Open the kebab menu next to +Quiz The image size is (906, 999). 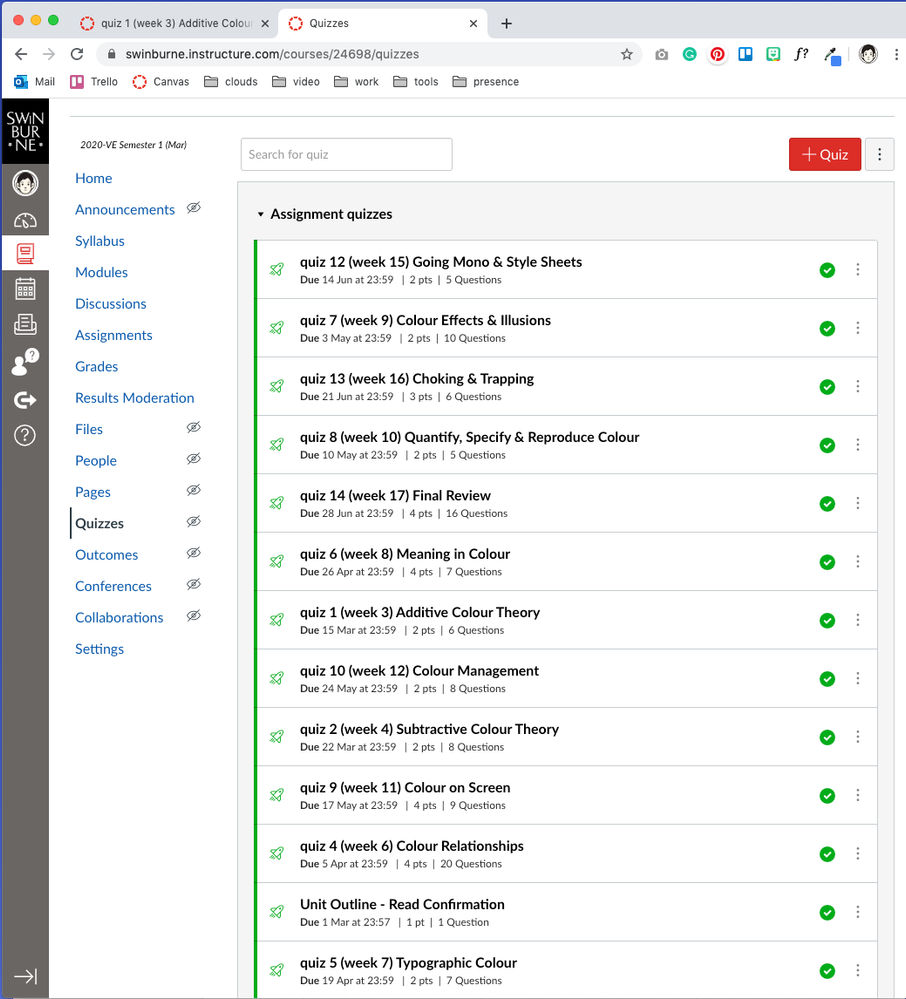coord(880,154)
